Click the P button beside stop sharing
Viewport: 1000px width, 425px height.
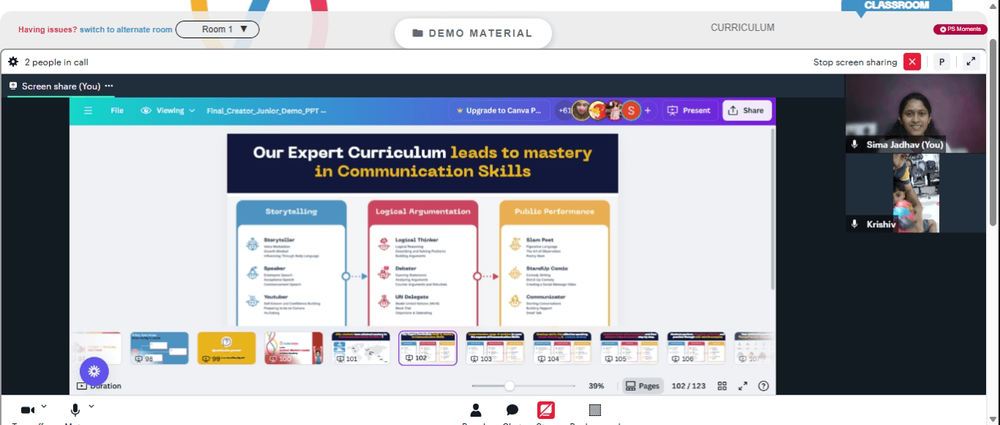pyautogui.click(x=941, y=62)
